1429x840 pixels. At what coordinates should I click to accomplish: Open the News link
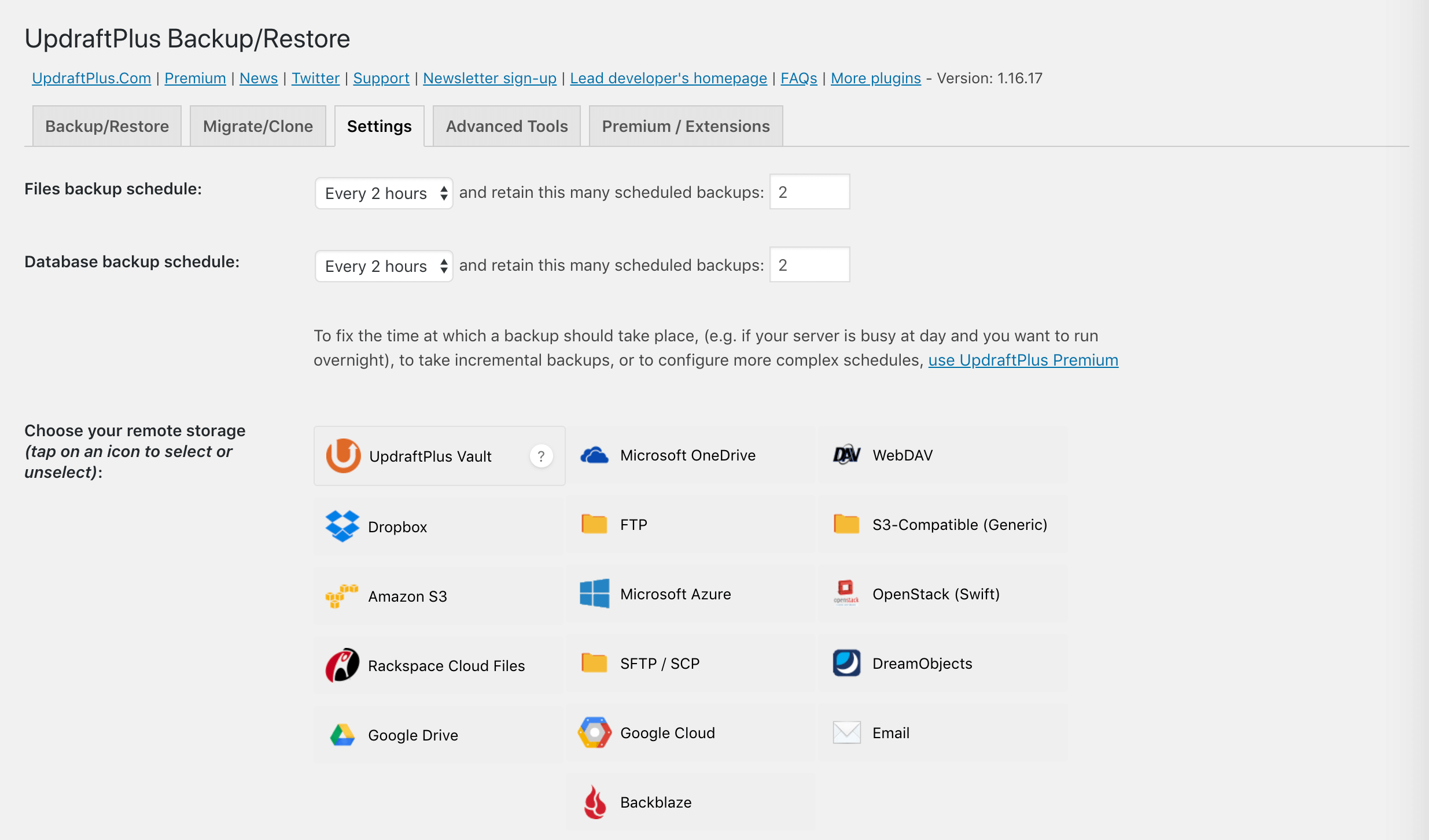tap(259, 78)
